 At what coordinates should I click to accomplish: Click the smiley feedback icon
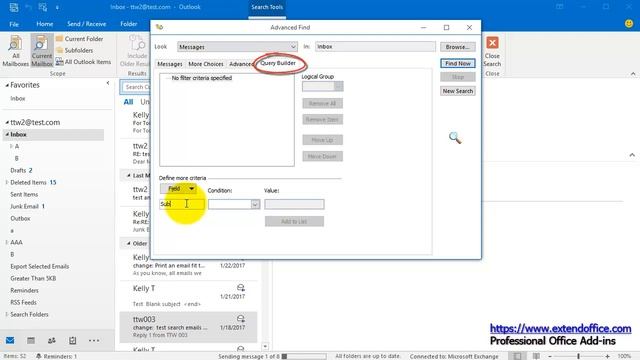point(629,24)
